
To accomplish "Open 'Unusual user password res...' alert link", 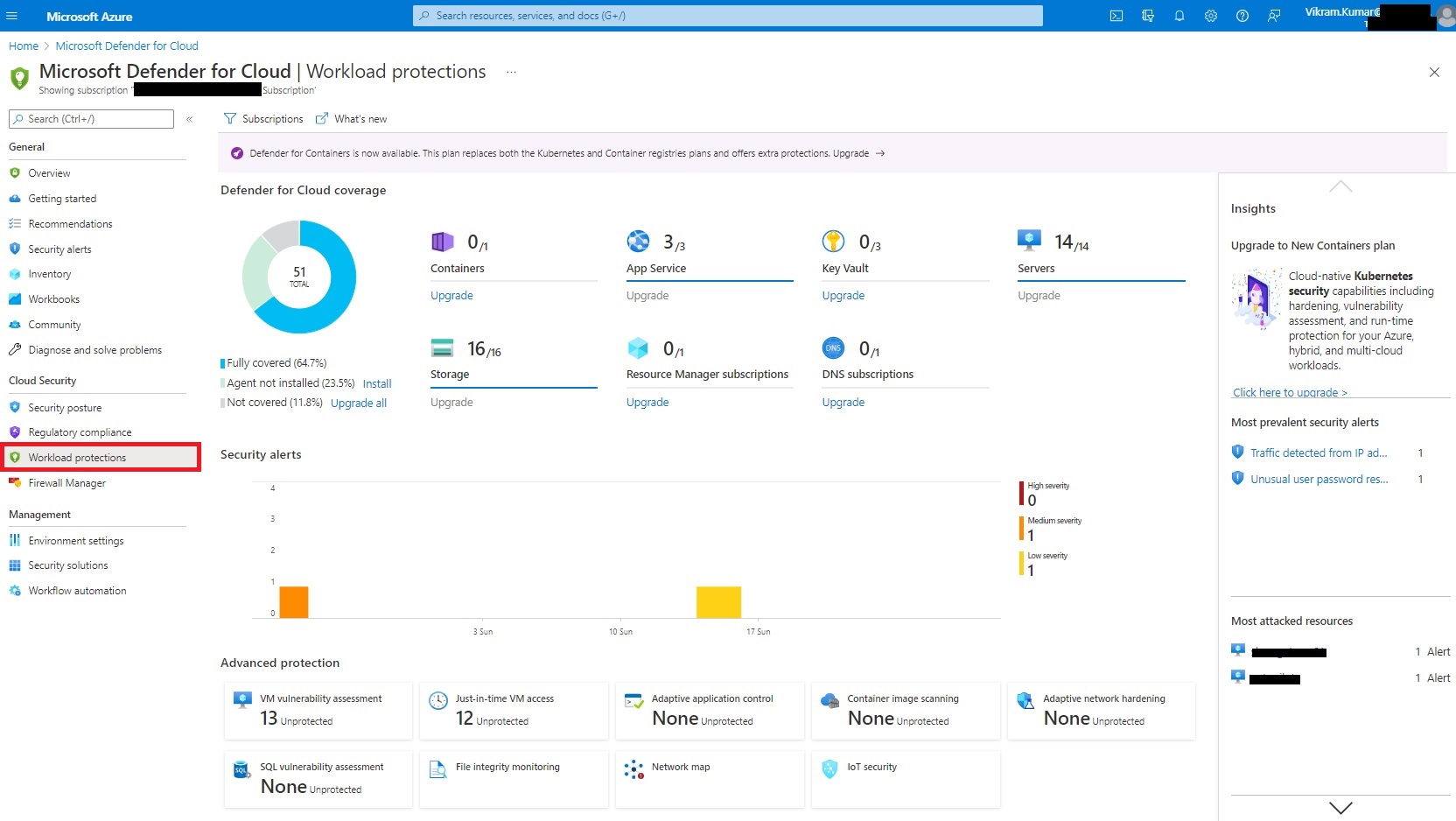I will 1319,480.
